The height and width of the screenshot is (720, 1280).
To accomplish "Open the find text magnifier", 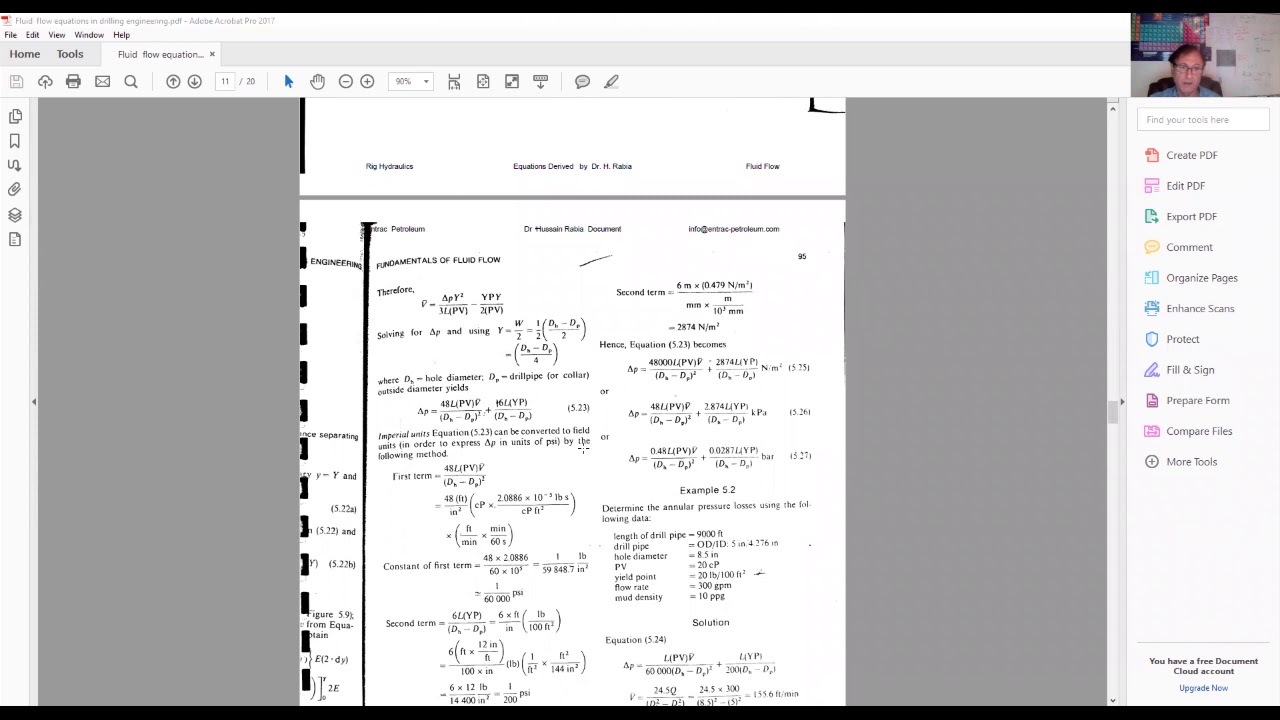I will click(x=131, y=81).
